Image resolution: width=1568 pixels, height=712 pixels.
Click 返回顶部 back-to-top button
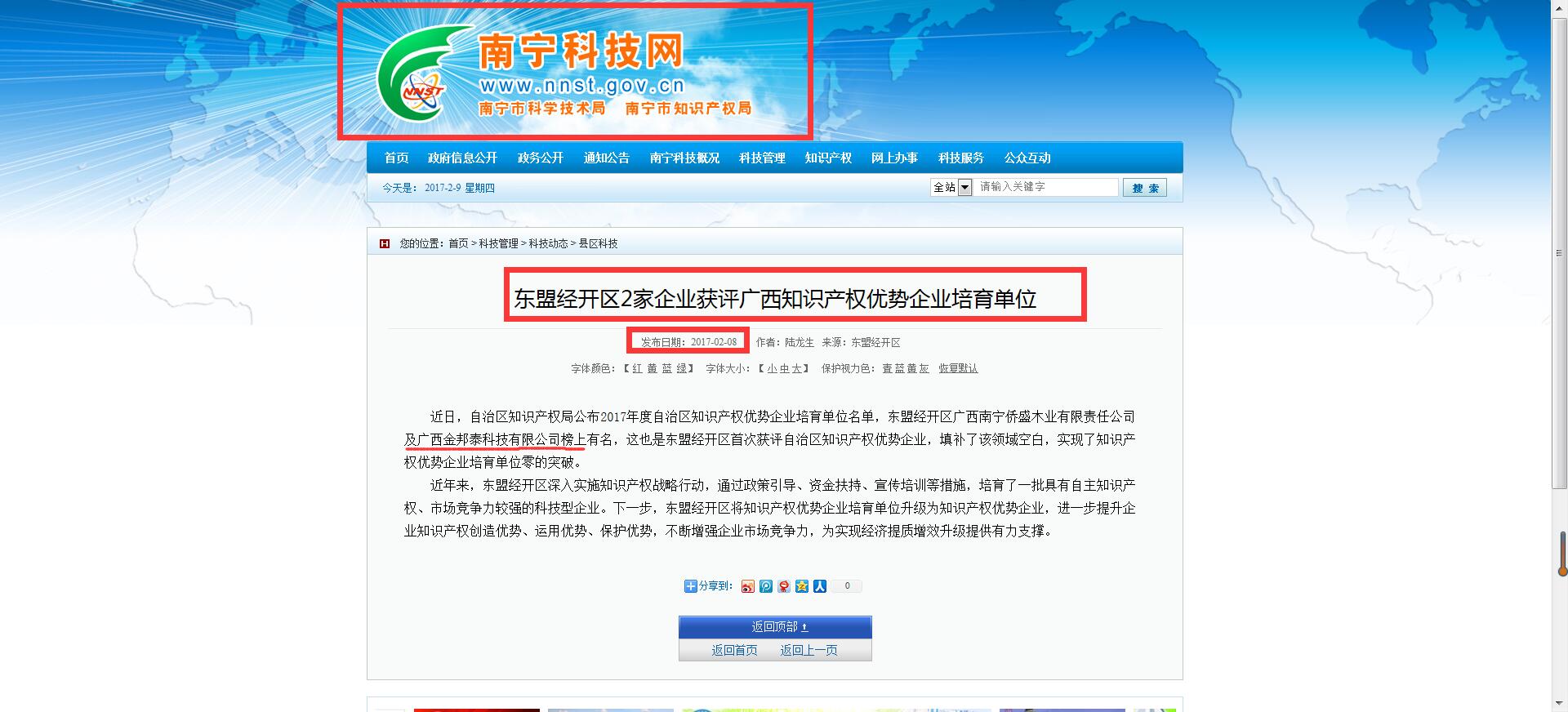coord(775,627)
